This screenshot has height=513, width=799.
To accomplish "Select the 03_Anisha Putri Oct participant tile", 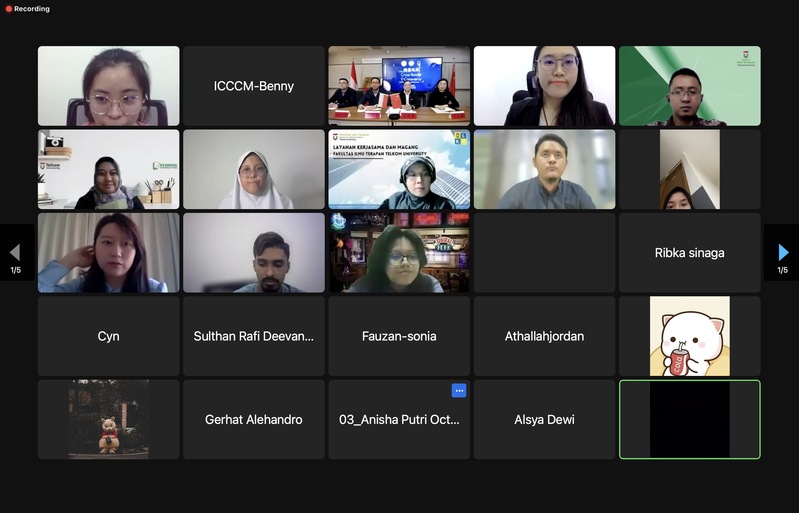I will click(399, 419).
